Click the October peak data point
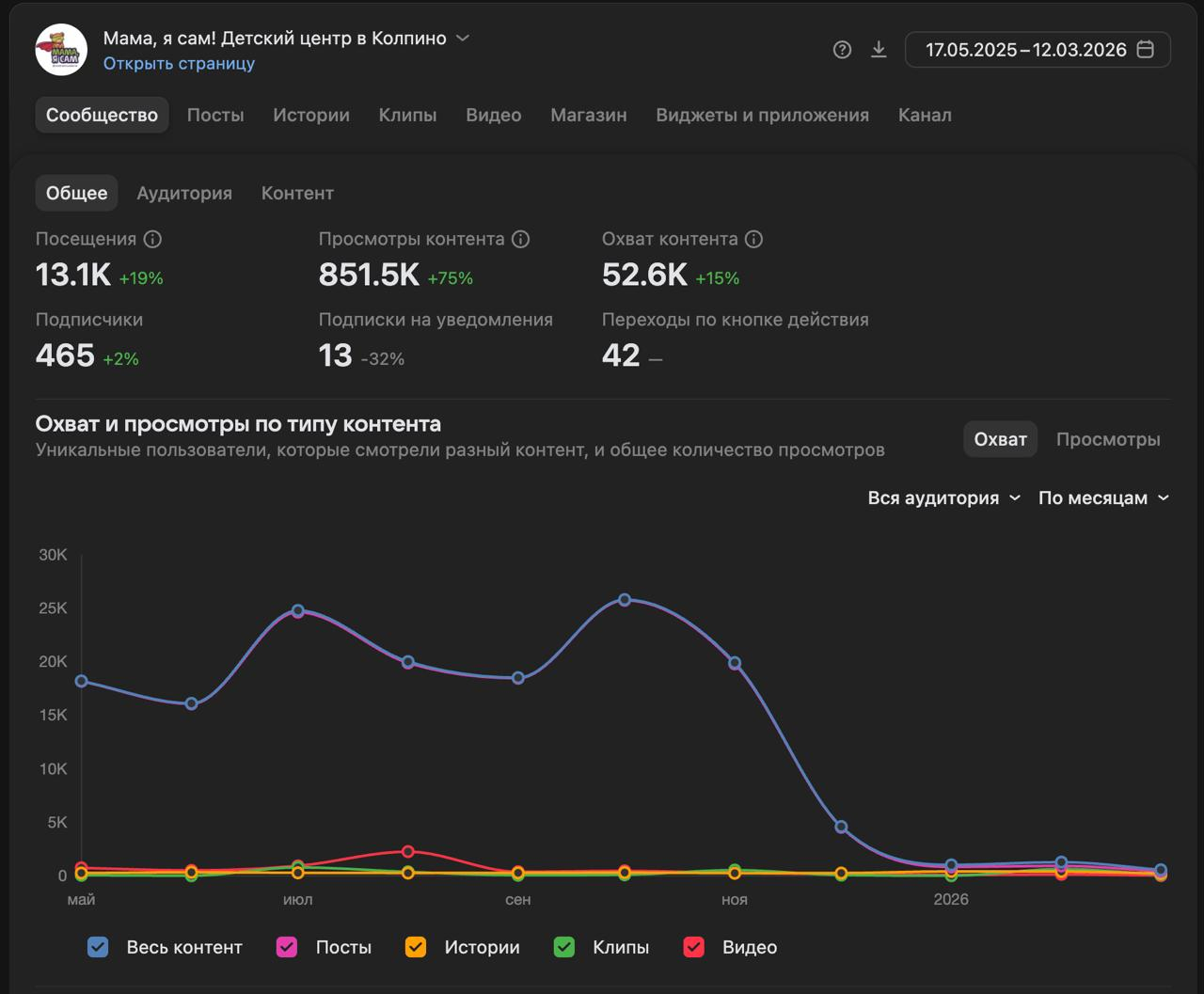This screenshot has width=1204, height=994. [x=625, y=600]
